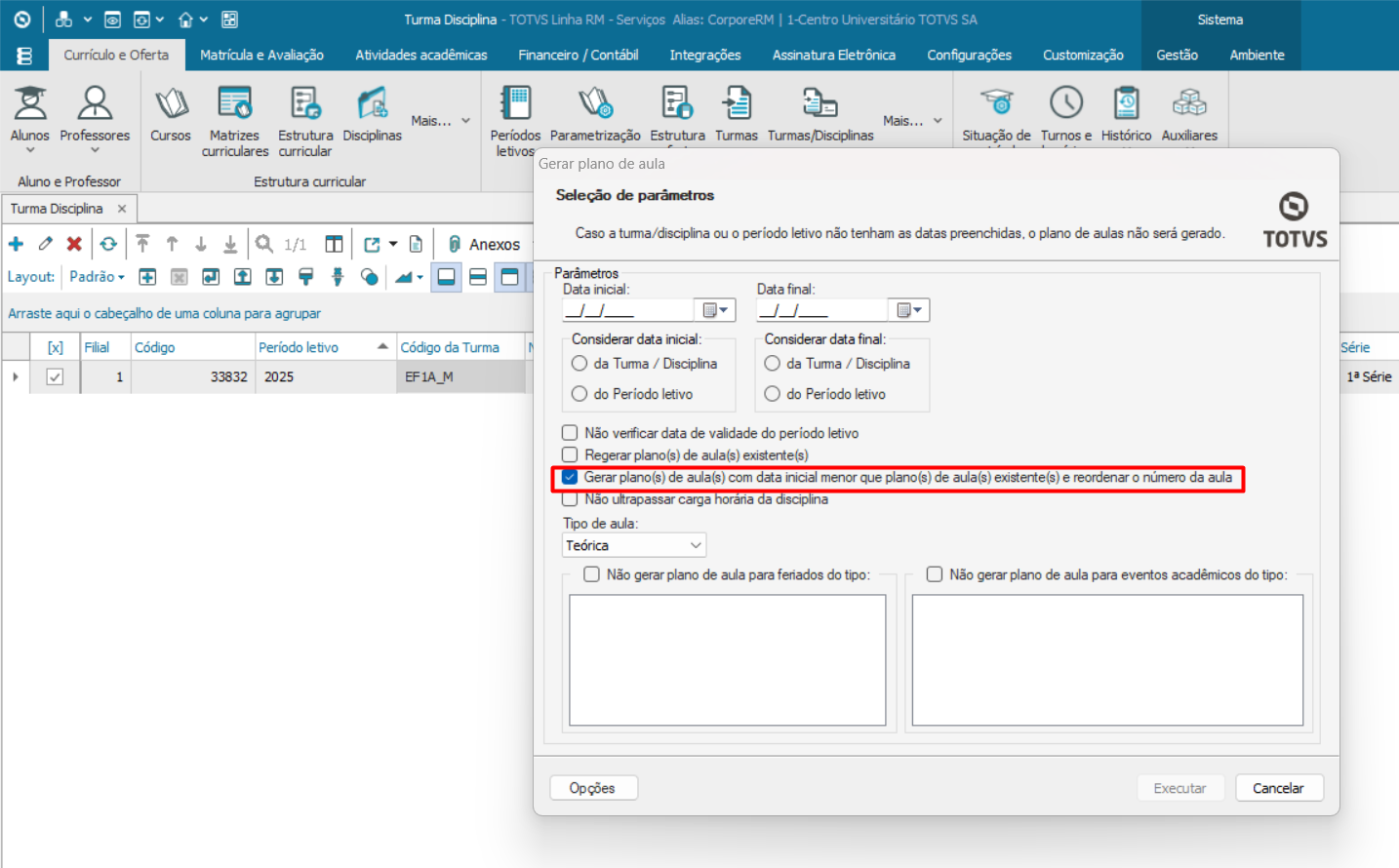This screenshot has height=868, width=1399.
Task: Check 'Regerar plano(s) de aula(s) existente(s)'
Action: [x=570, y=454]
